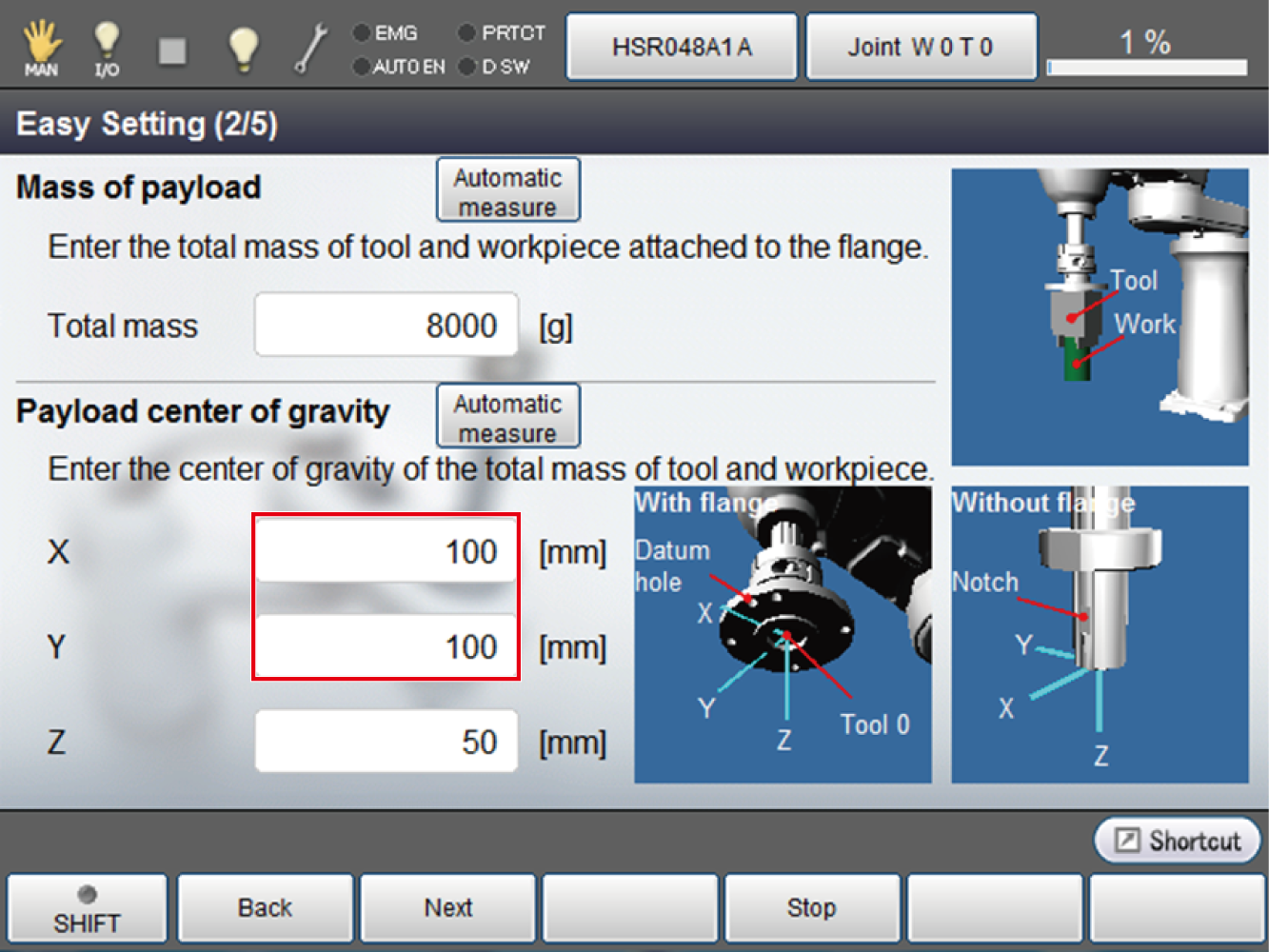Select the Z coordinate input field
Screen dimensions: 1269x952
pyautogui.click(x=386, y=742)
